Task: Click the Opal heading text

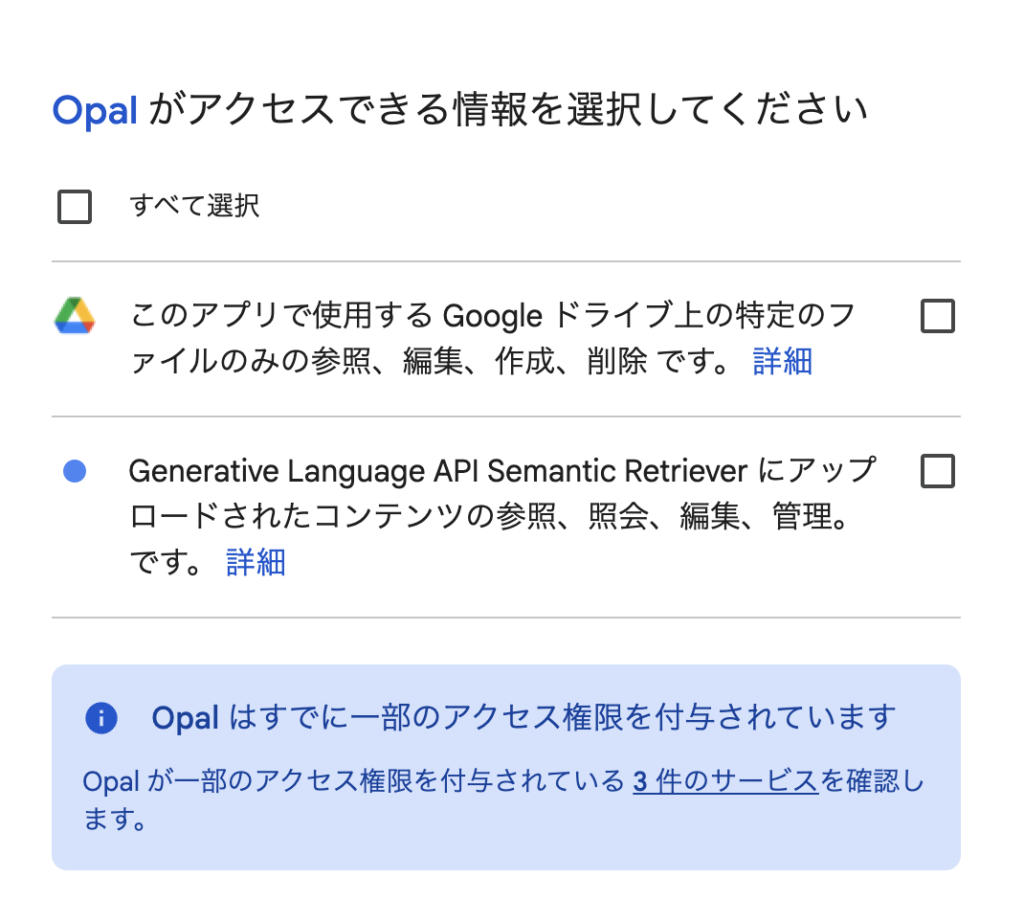Action: (x=95, y=110)
